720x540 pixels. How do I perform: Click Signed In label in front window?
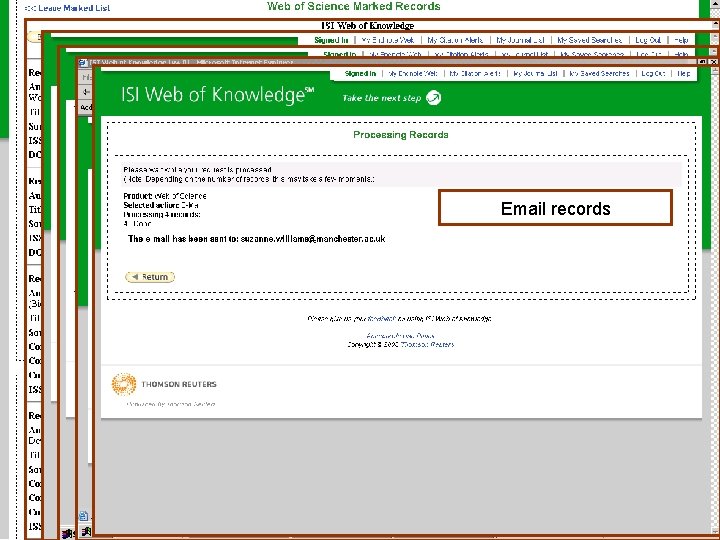pos(360,73)
